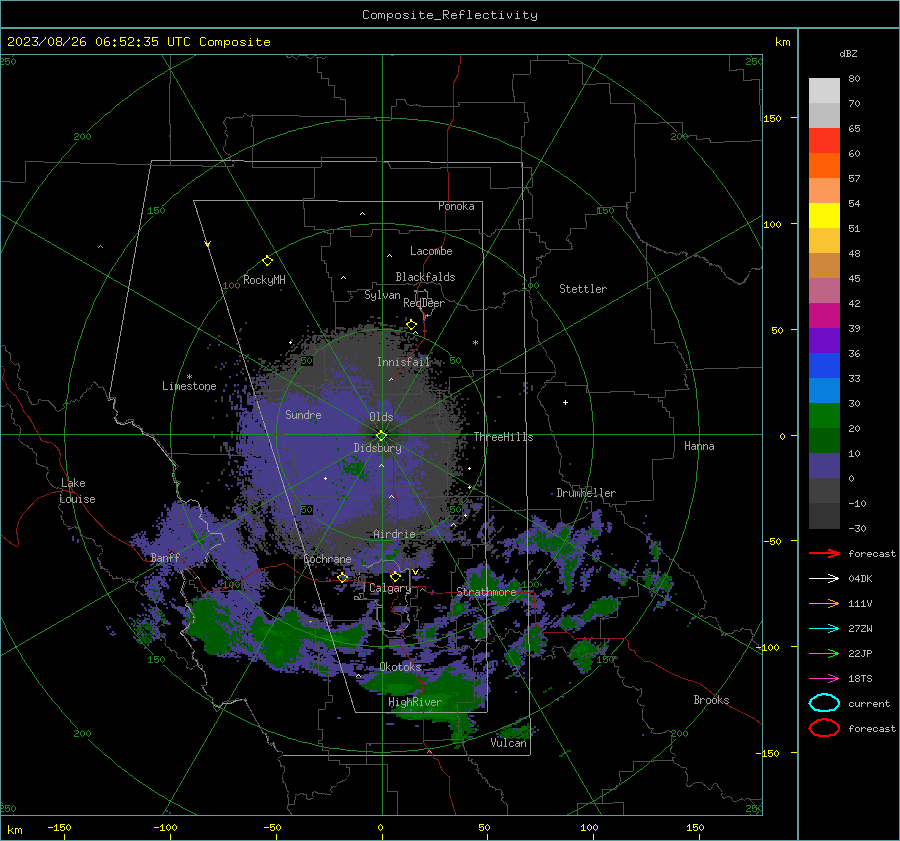The height and width of the screenshot is (841, 900).
Task: Click the white plus marker west of Hanna
Action: click(x=565, y=402)
